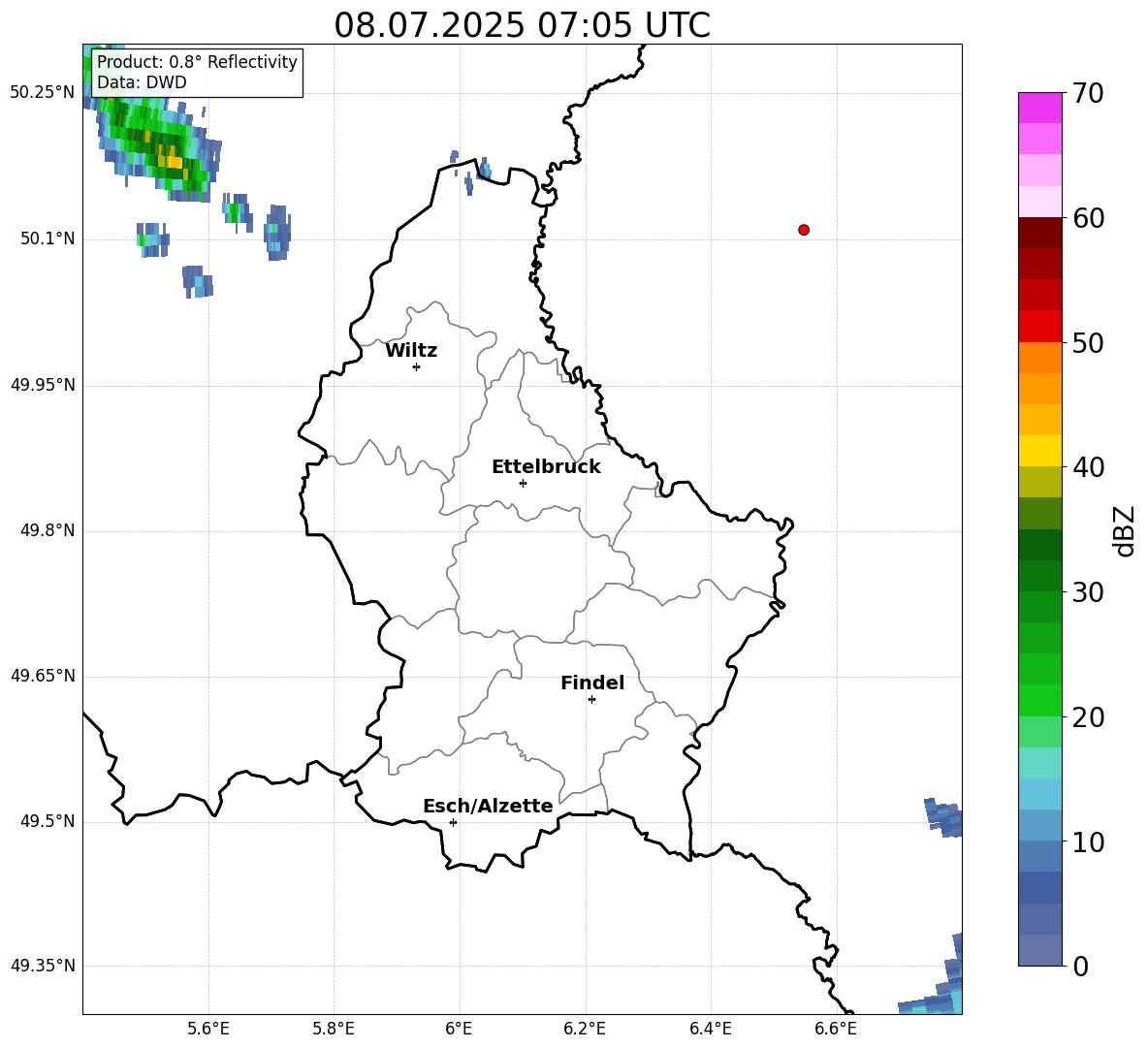The width and height of the screenshot is (1148, 1048).
Task: Click the Wiltz city label
Action: (411, 351)
